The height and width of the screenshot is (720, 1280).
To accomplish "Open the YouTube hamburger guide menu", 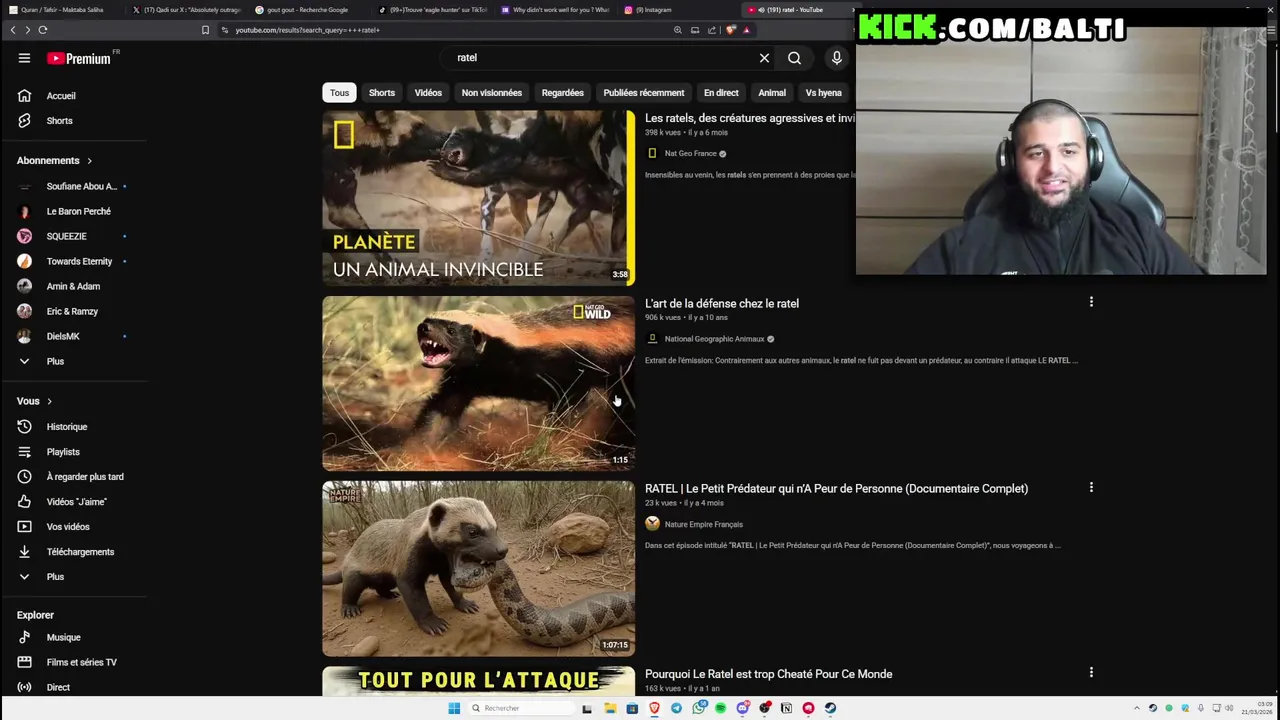I will coord(24,58).
